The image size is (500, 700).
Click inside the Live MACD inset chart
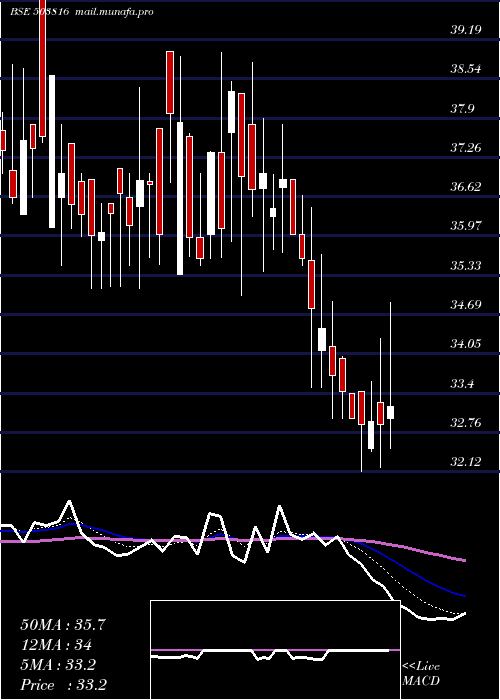275,650
